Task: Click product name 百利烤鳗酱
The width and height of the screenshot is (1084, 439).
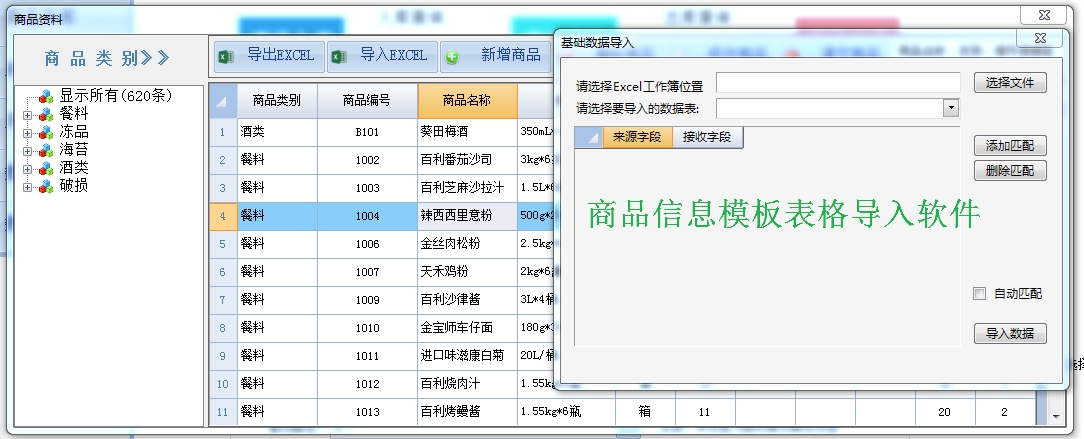Action: tap(451, 411)
